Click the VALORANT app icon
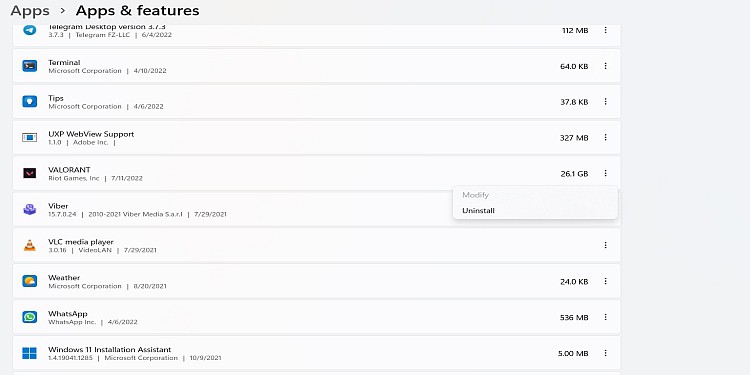 (x=30, y=173)
